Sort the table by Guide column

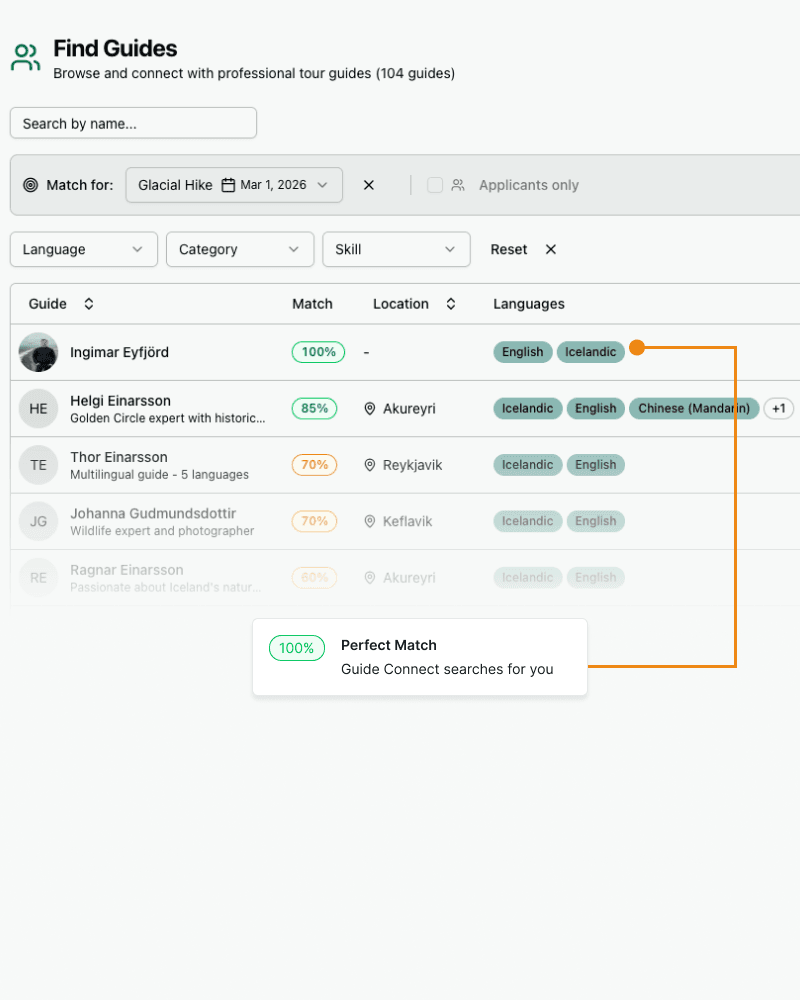89,304
